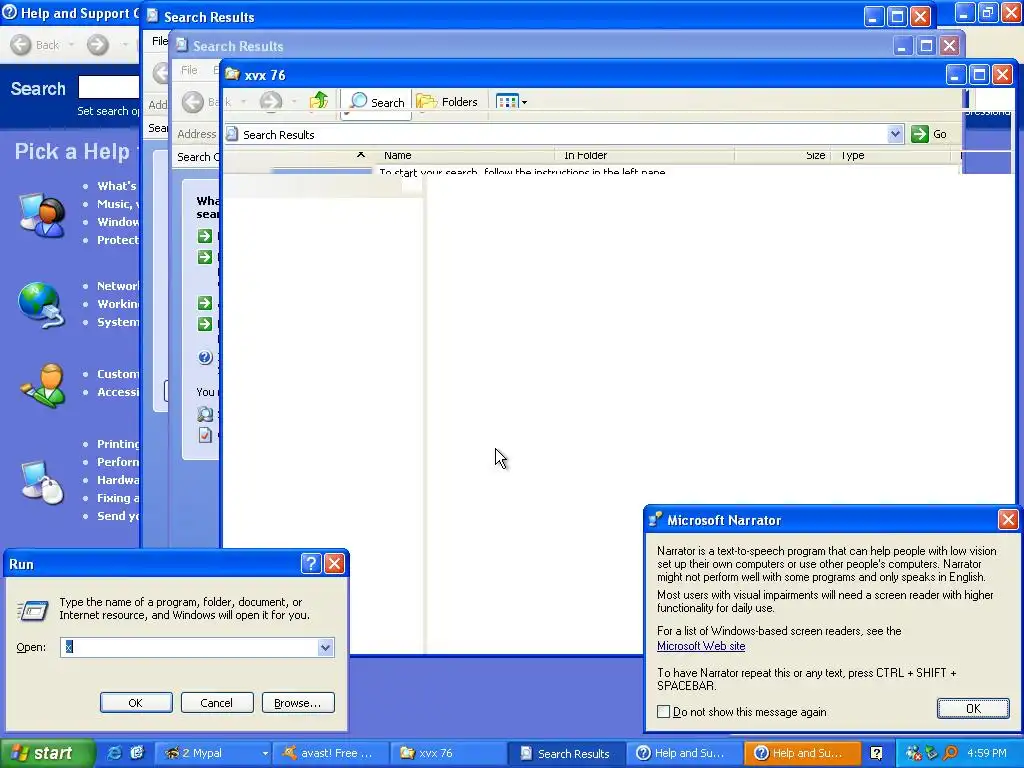Click the Help and Support search box

[x=108, y=87]
